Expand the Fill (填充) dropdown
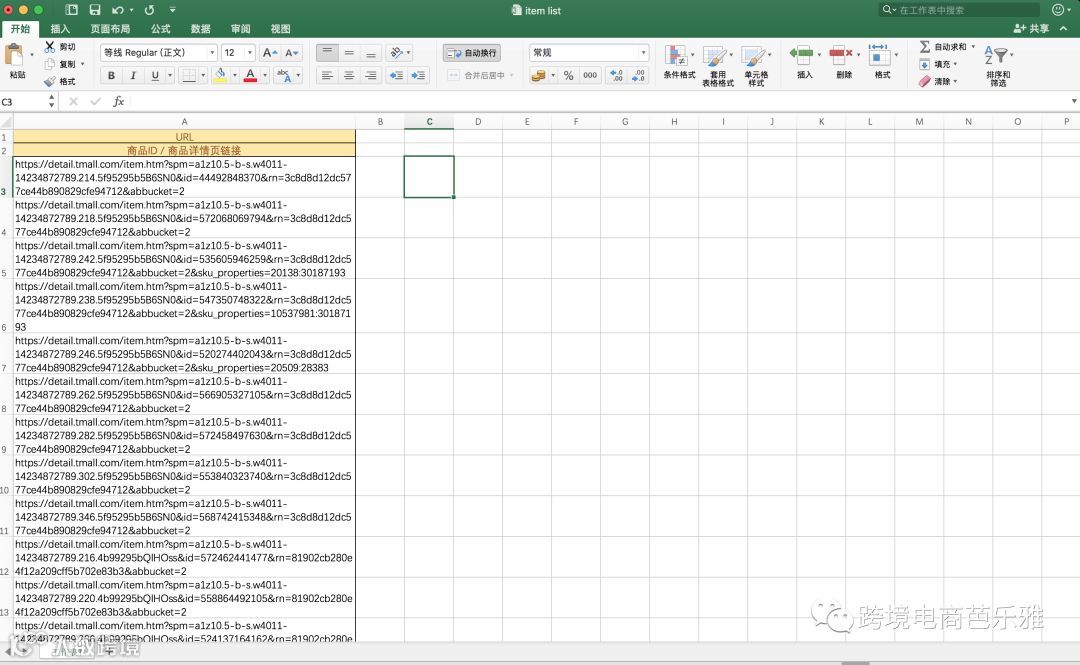Image resolution: width=1080 pixels, height=665 pixels. (955, 64)
